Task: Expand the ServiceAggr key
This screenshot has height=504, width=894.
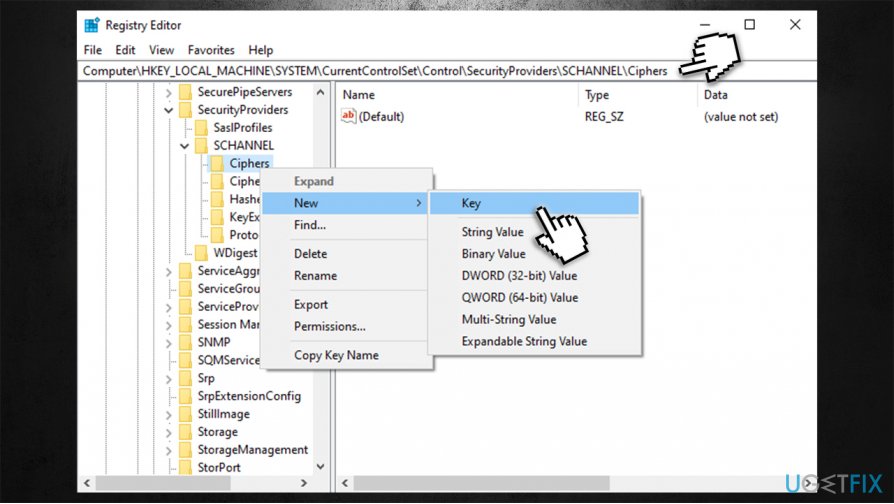Action: point(169,271)
